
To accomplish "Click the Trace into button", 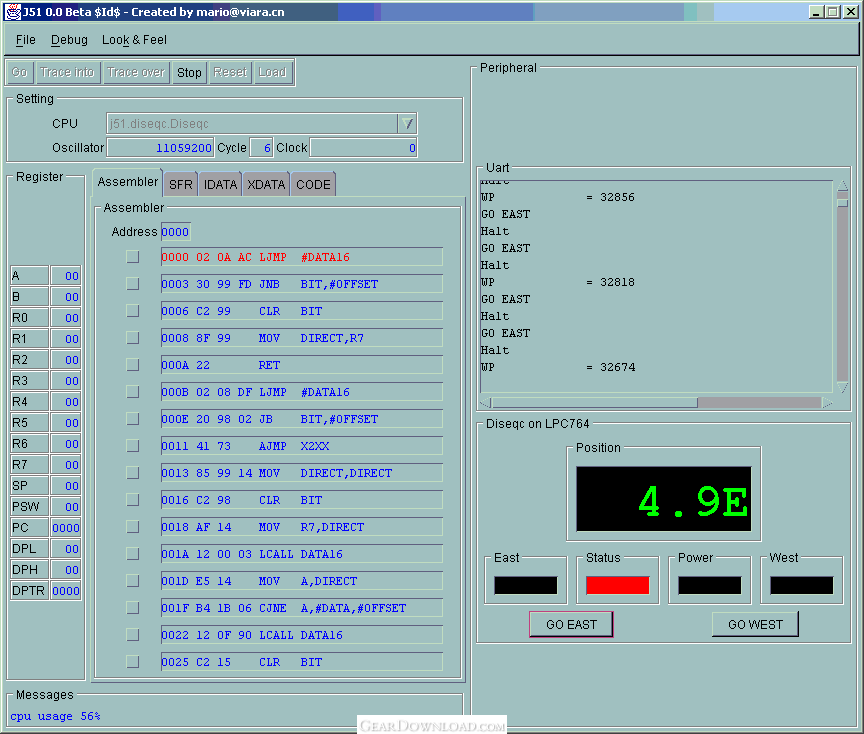I will click(67, 73).
